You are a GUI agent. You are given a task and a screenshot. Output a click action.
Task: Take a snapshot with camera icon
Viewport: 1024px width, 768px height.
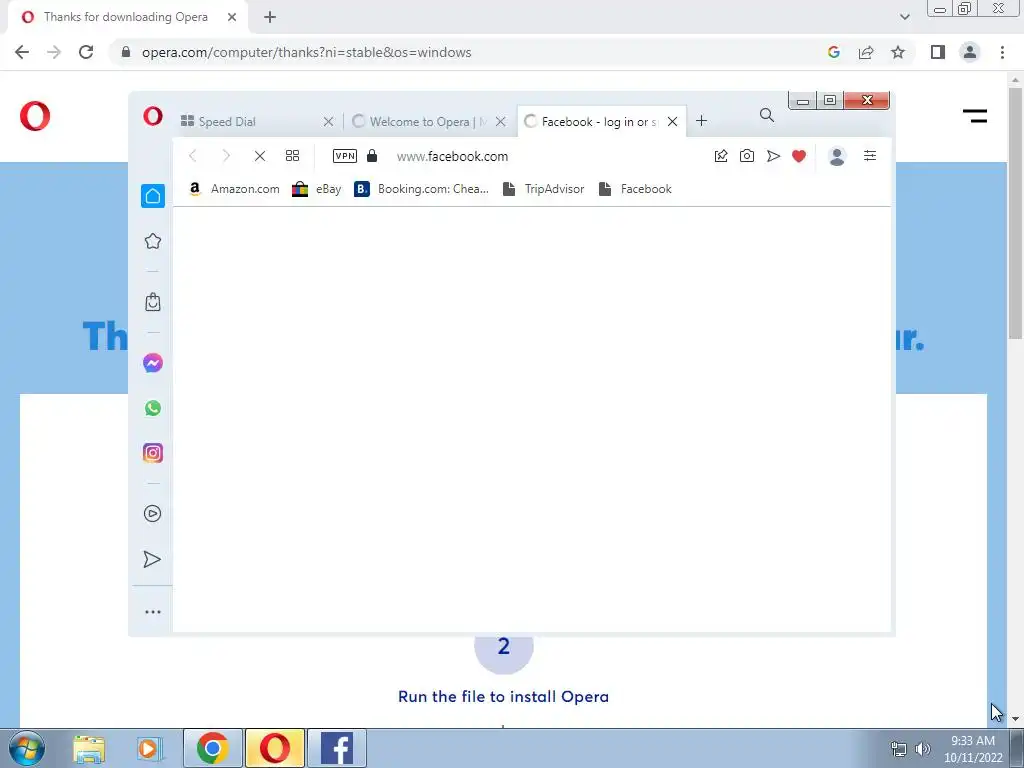click(x=747, y=155)
